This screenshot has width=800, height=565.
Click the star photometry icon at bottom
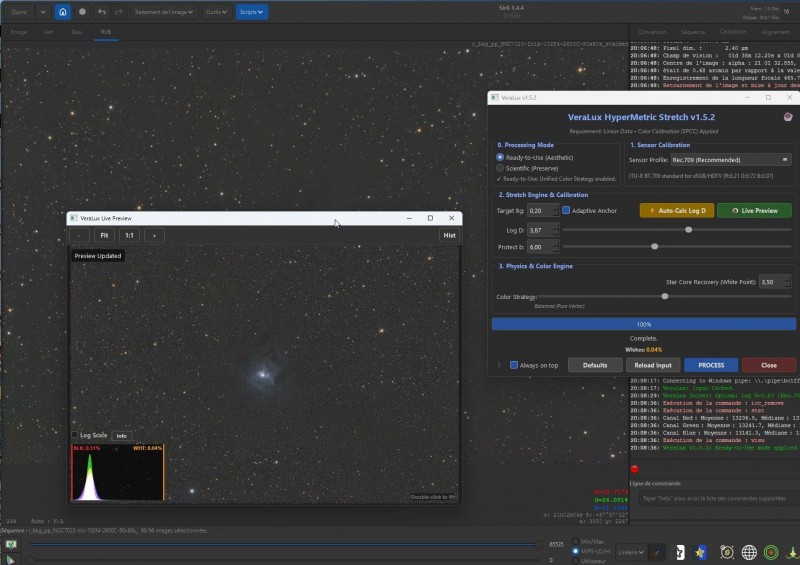(x=700, y=552)
